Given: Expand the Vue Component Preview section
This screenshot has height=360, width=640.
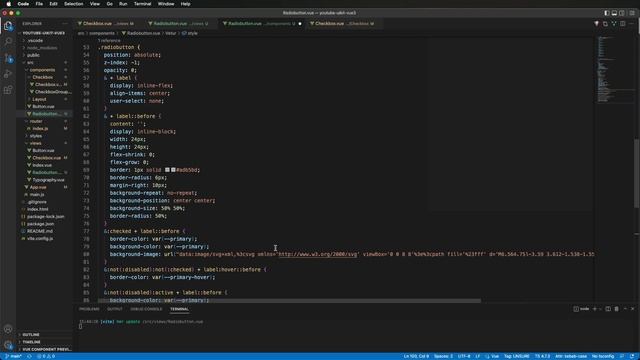Looking at the screenshot, I should tap(46, 349).
